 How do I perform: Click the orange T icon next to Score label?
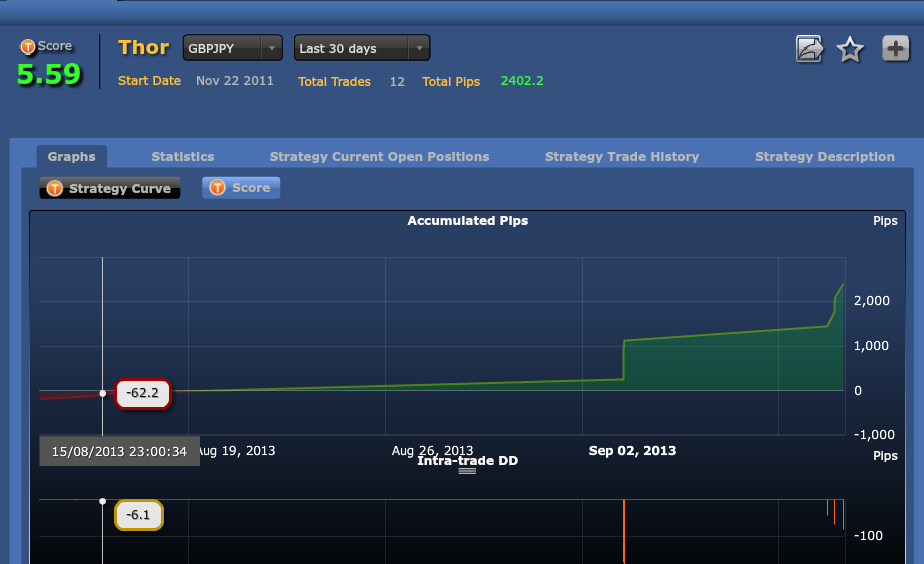click(28, 47)
